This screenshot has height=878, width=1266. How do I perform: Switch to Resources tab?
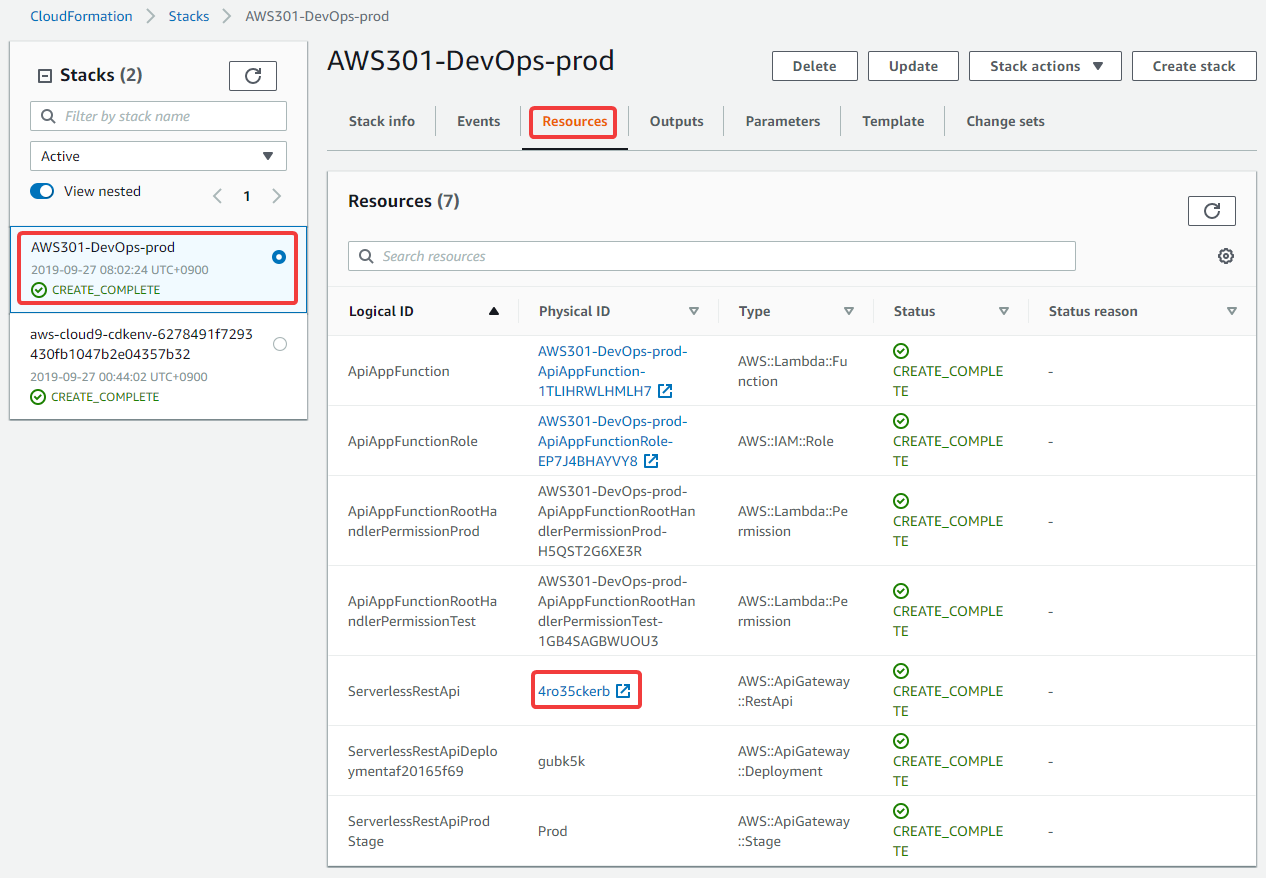[575, 121]
